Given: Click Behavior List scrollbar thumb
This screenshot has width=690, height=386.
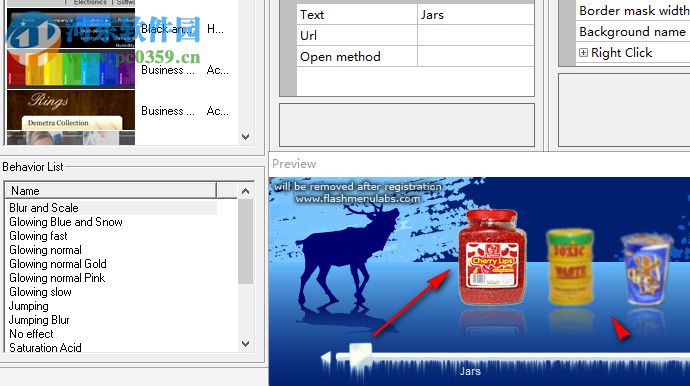Looking at the screenshot, I should pos(246,241).
